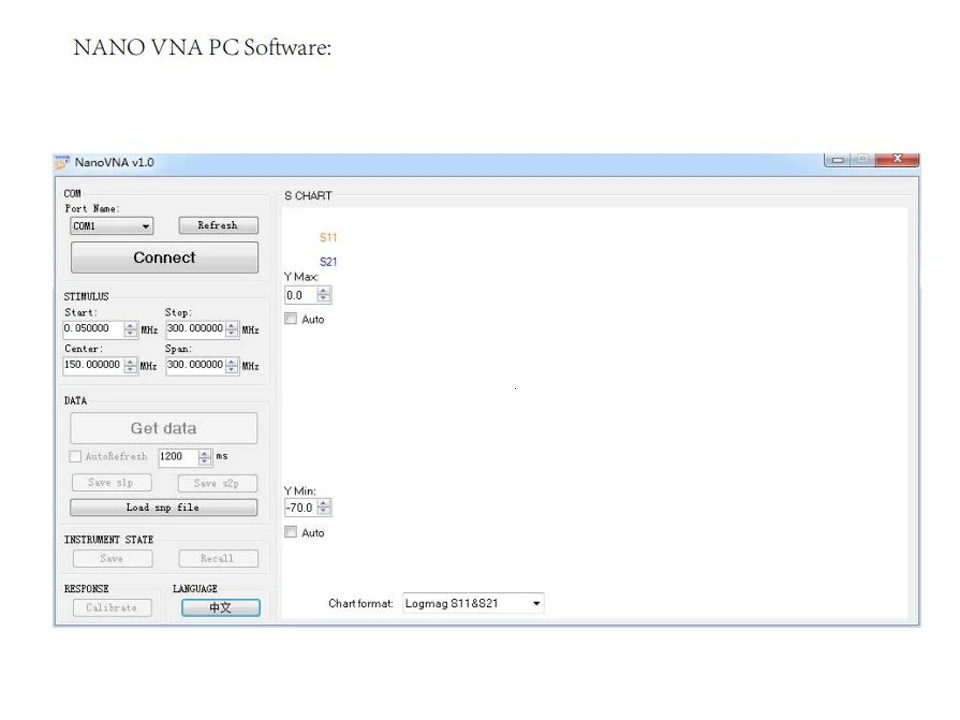
Task: Click the Save s1p button
Action: 111,482
